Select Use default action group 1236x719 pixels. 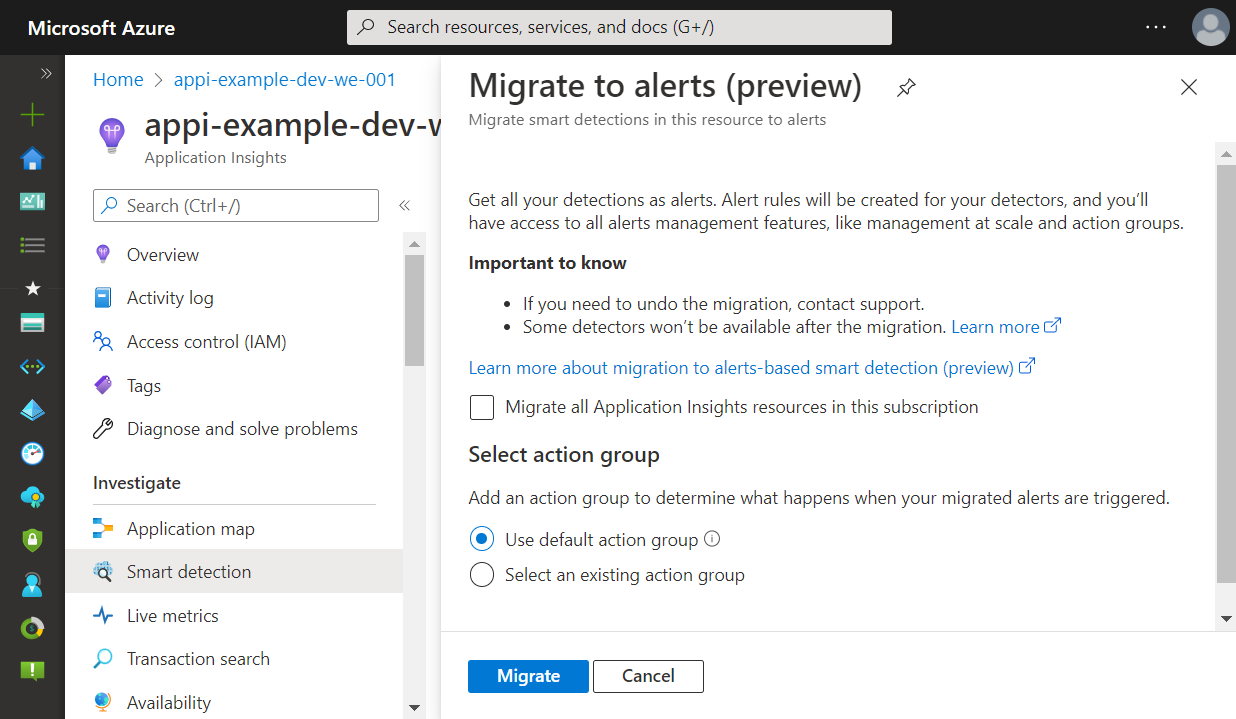pyautogui.click(x=482, y=539)
